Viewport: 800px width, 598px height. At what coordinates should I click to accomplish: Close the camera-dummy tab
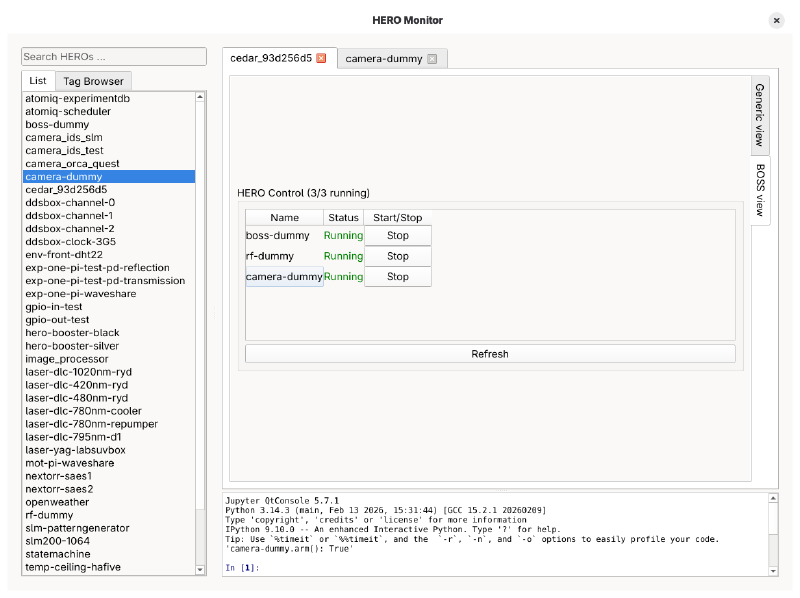[432, 59]
